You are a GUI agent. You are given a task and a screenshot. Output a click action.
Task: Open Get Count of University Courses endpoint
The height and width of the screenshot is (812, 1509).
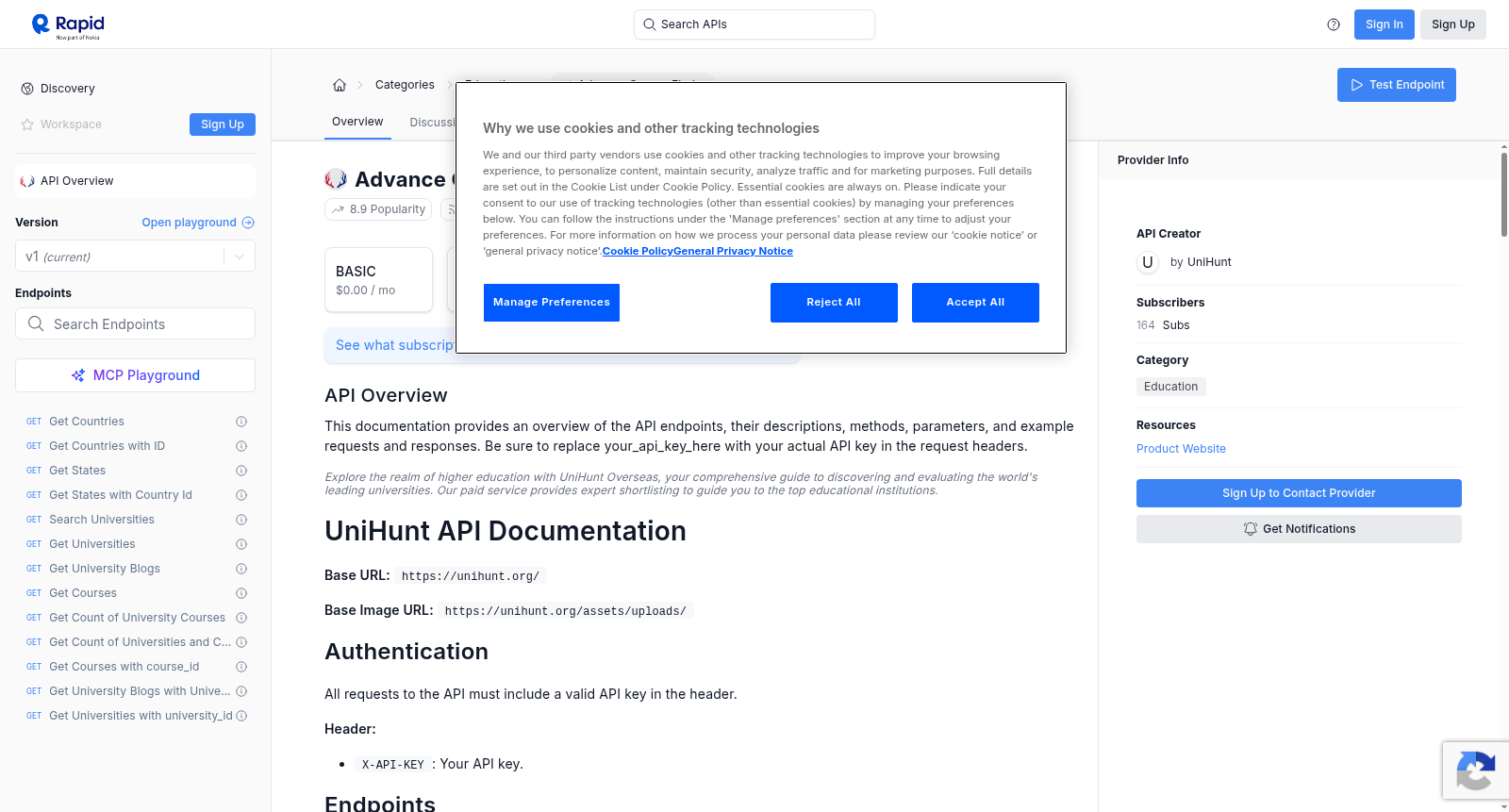pyautogui.click(x=138, y=618)
